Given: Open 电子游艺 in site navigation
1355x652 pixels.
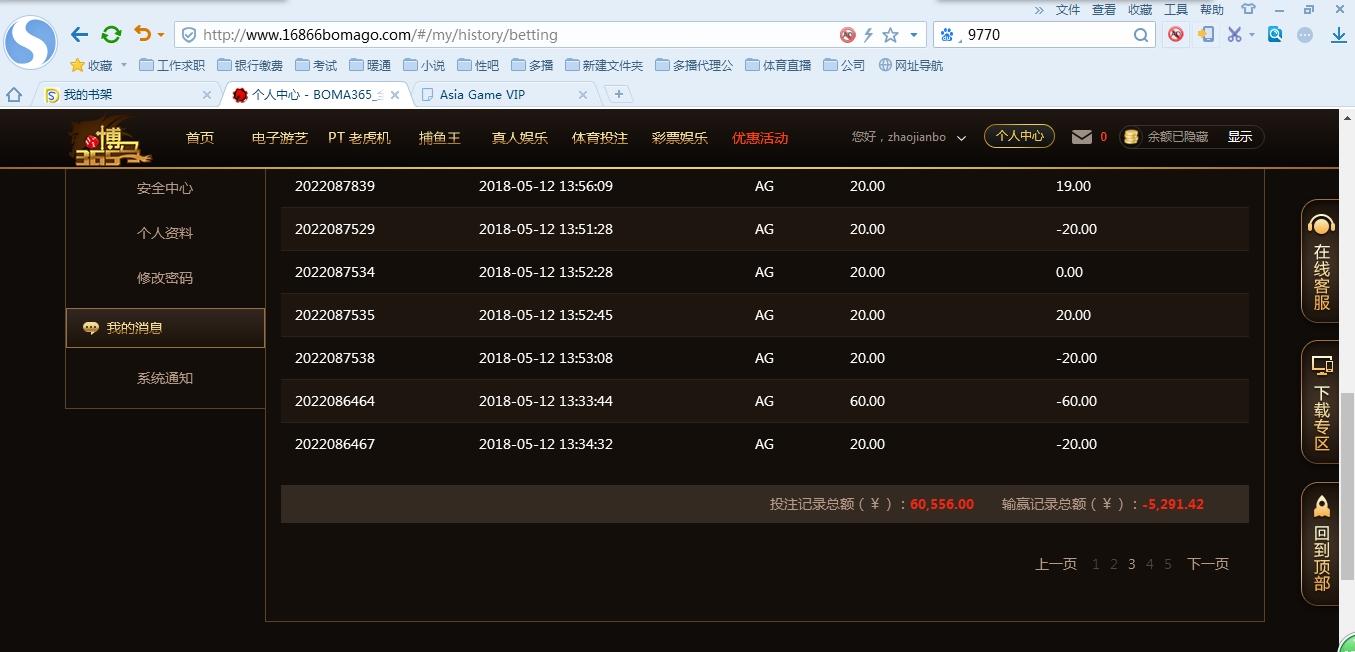Looking at the screenshot, I should 280,138.
